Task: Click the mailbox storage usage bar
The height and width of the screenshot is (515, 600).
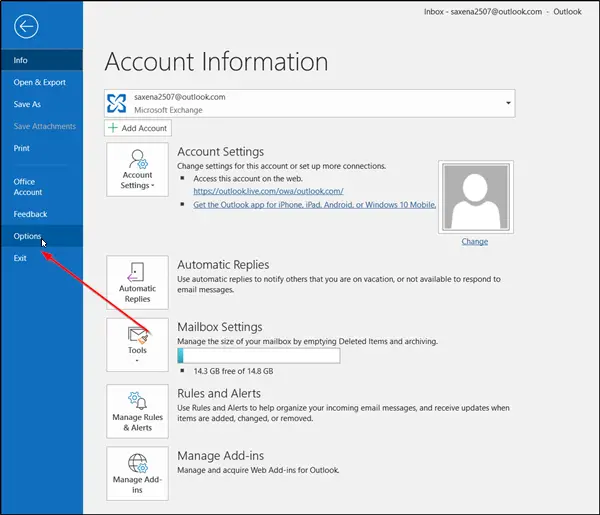Action: (x=258, y=355)
